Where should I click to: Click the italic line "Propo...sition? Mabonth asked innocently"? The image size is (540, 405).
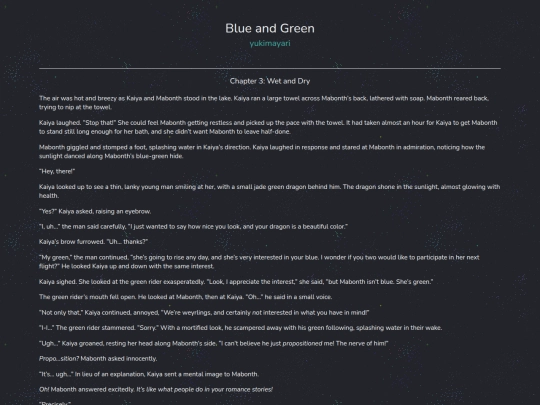(x=98, y=359)
